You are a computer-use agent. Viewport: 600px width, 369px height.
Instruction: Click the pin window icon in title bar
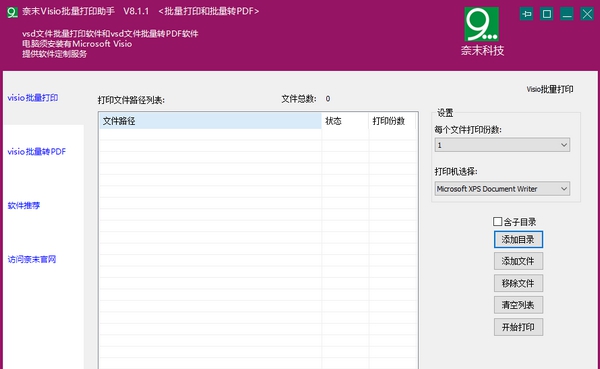tap(527, 15)
